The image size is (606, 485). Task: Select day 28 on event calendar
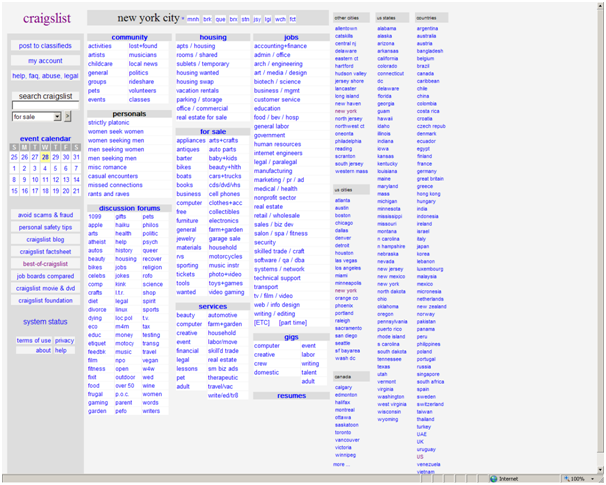pos(45,157)
